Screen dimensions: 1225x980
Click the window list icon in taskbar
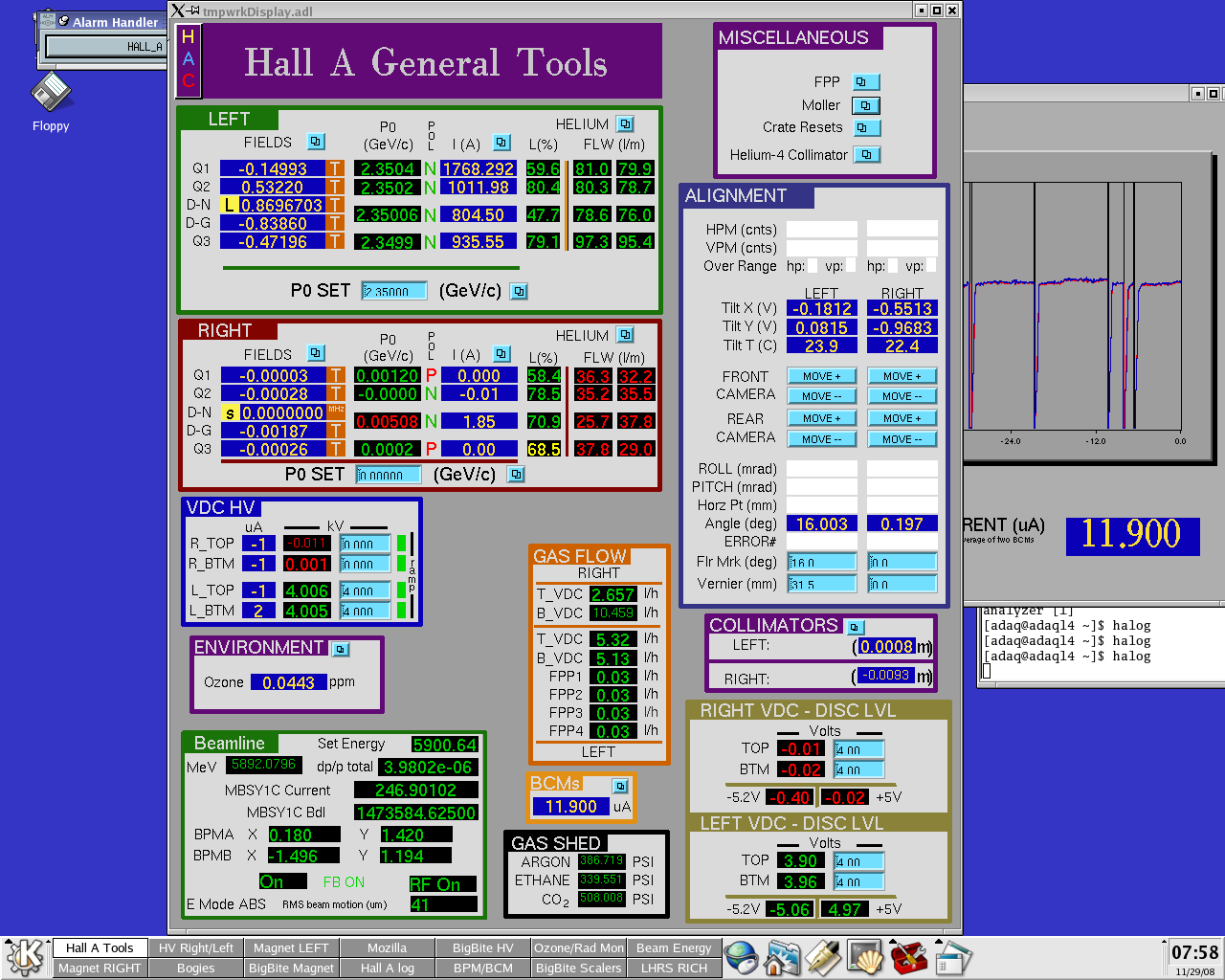(x=953, y=957)
